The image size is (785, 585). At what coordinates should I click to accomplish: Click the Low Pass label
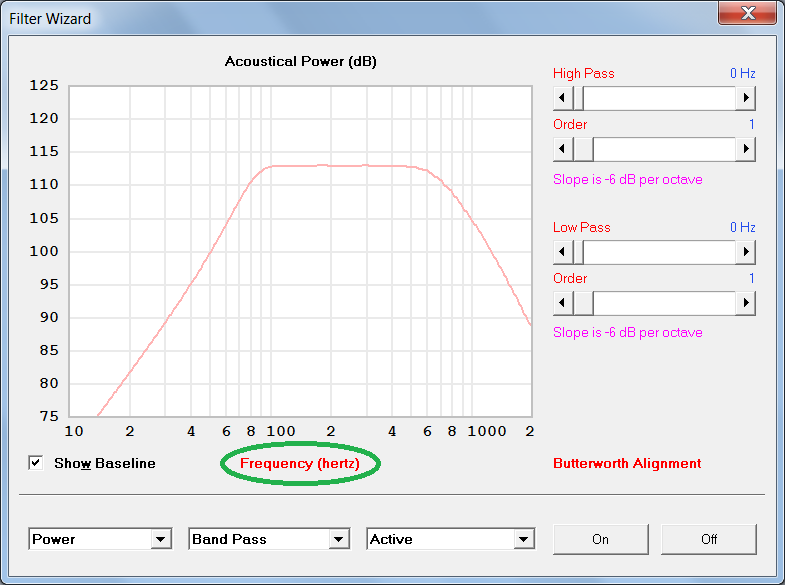582,228
